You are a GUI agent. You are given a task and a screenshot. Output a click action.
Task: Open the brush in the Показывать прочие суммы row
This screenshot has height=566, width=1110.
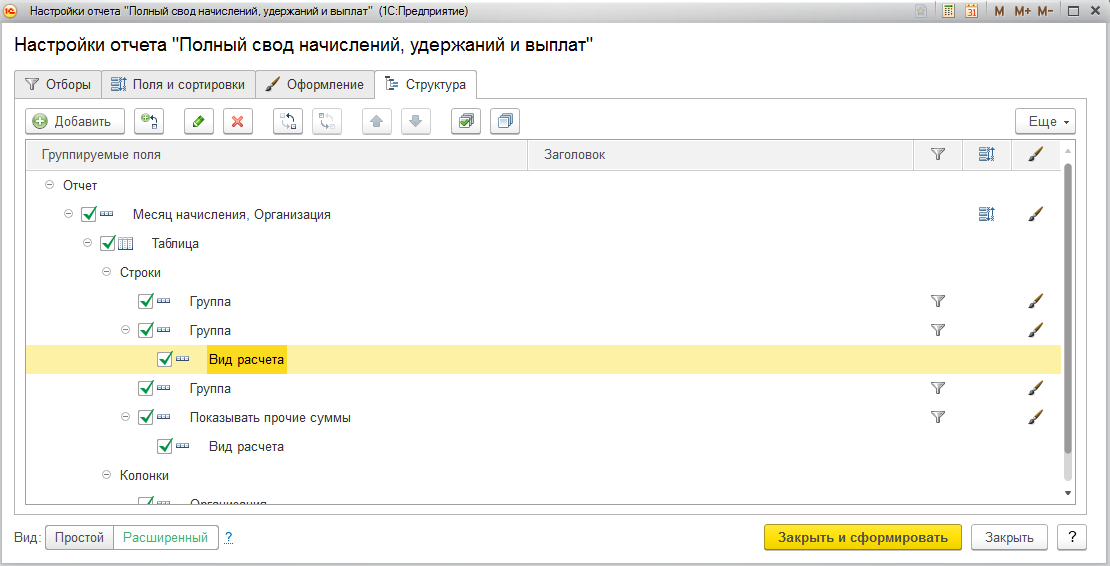[1036, 417]
